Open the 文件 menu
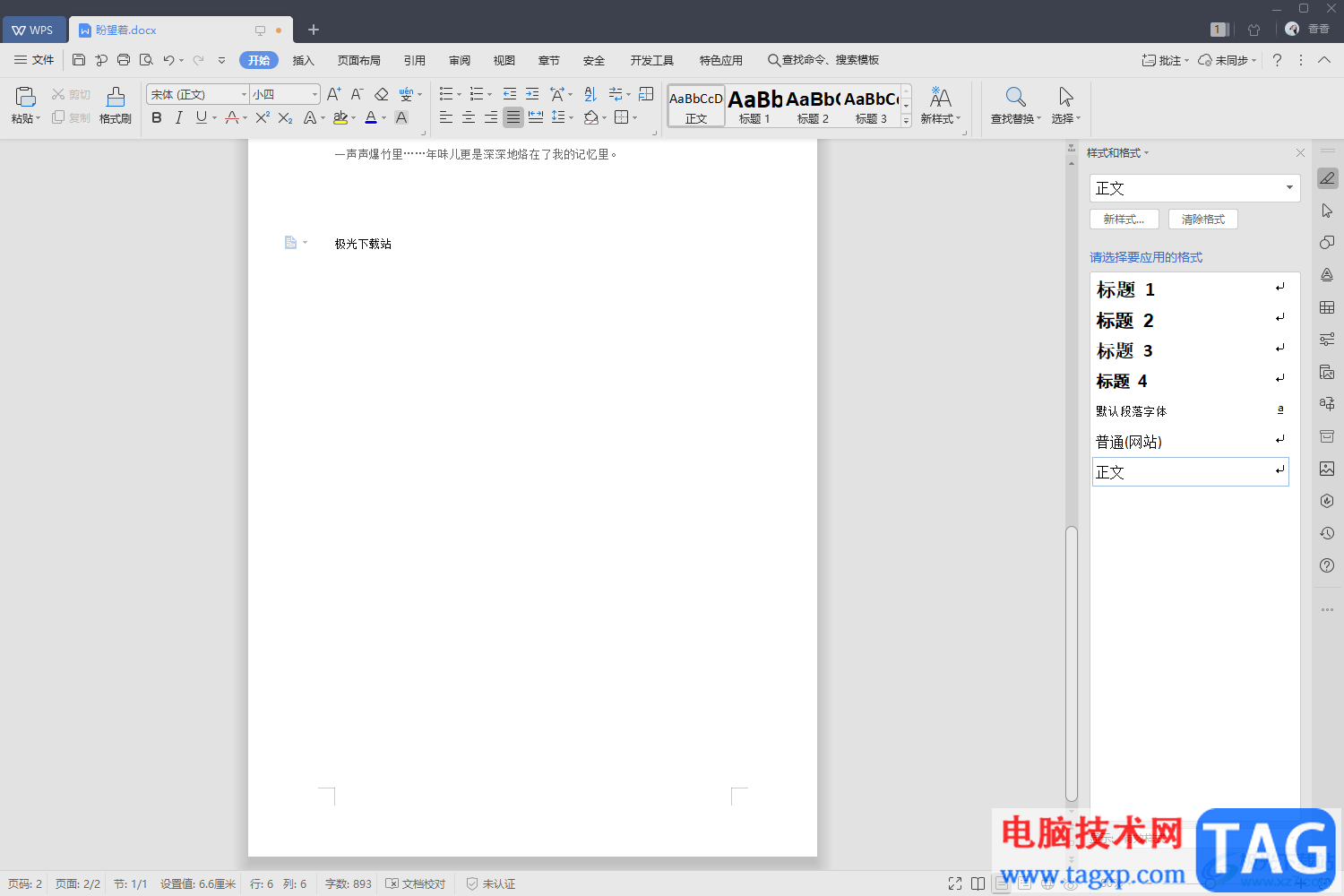 [34, 60]
